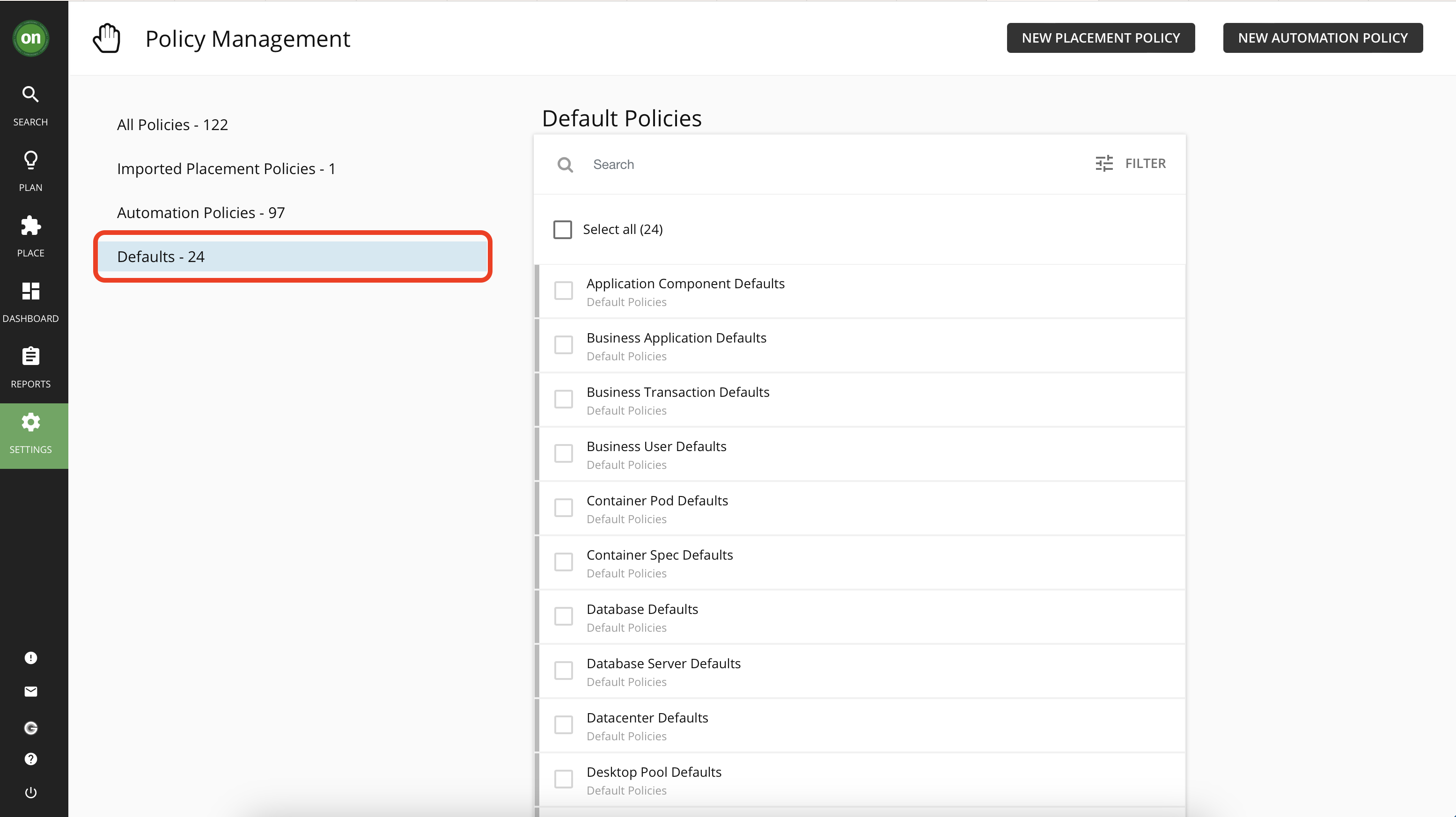Viewport: 1456px width, 817px height.
Task: Open the Place puzzle-piece icon
Action: click(30, 226)
